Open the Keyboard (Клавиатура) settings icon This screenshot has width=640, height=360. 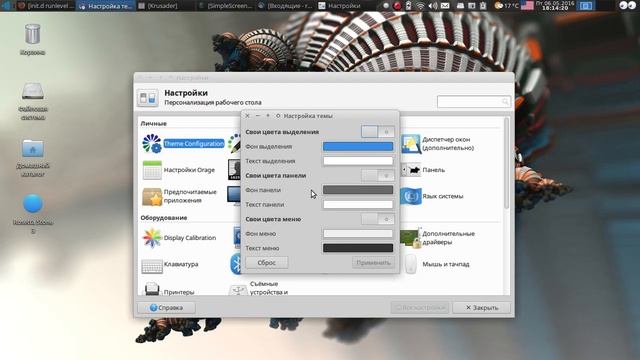coord(152,266)
